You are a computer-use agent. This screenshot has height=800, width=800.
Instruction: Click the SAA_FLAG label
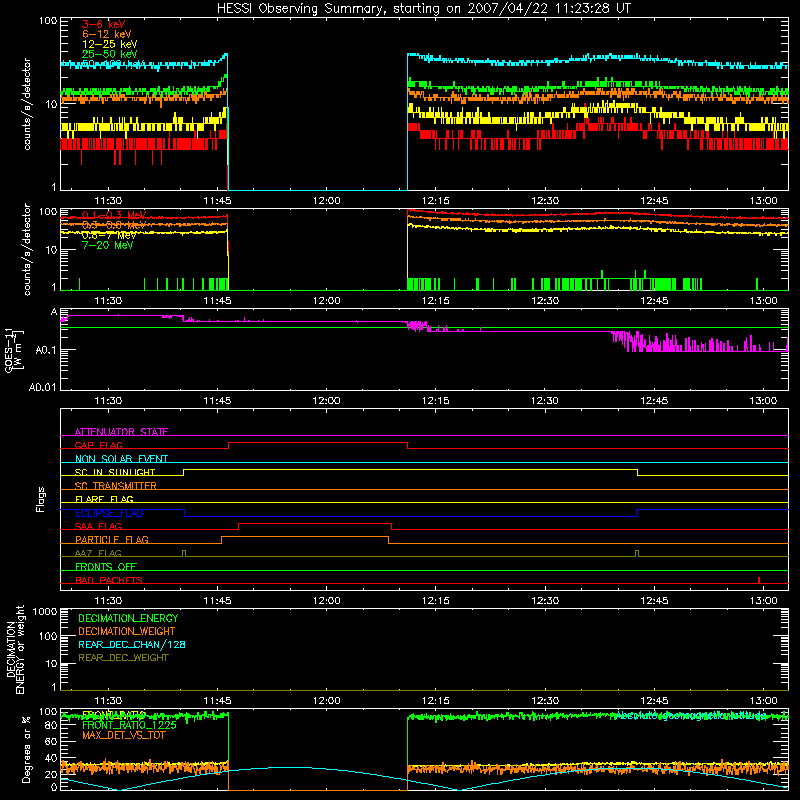[x=98, y=526]
